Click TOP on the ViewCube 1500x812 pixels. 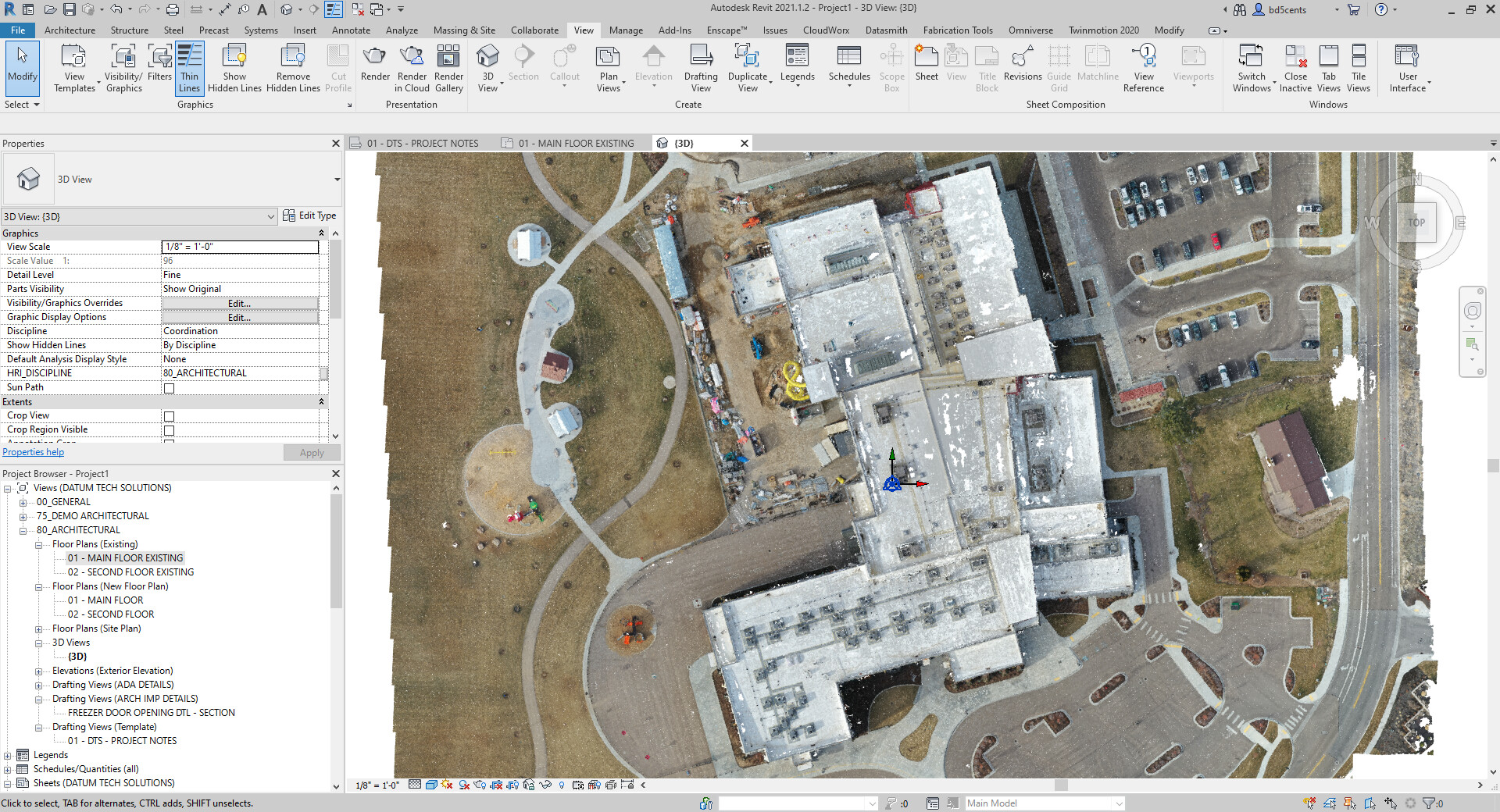pyautogui.click(x=1416, y=223)
